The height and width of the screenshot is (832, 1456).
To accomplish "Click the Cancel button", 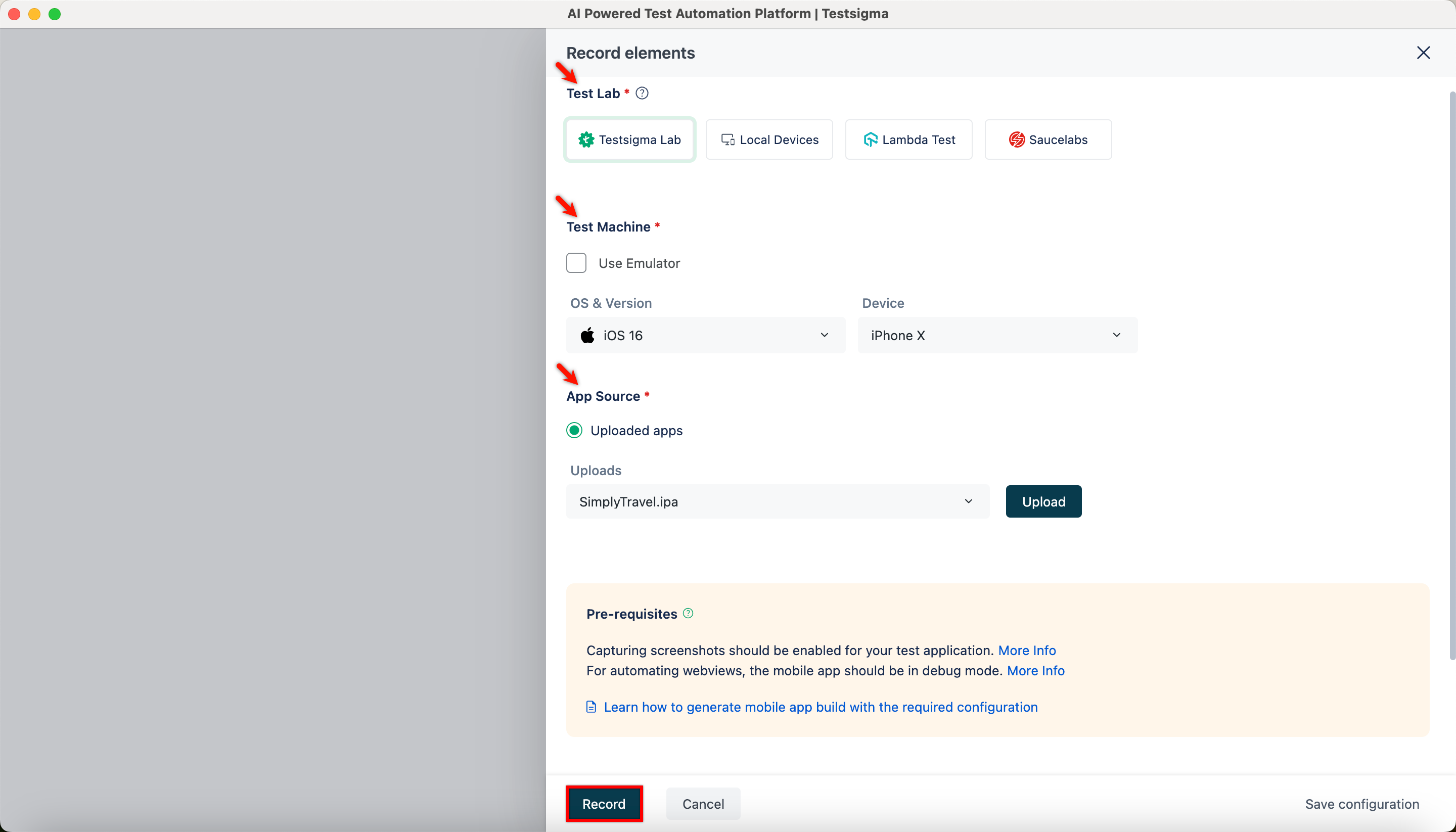I will 703,803.
